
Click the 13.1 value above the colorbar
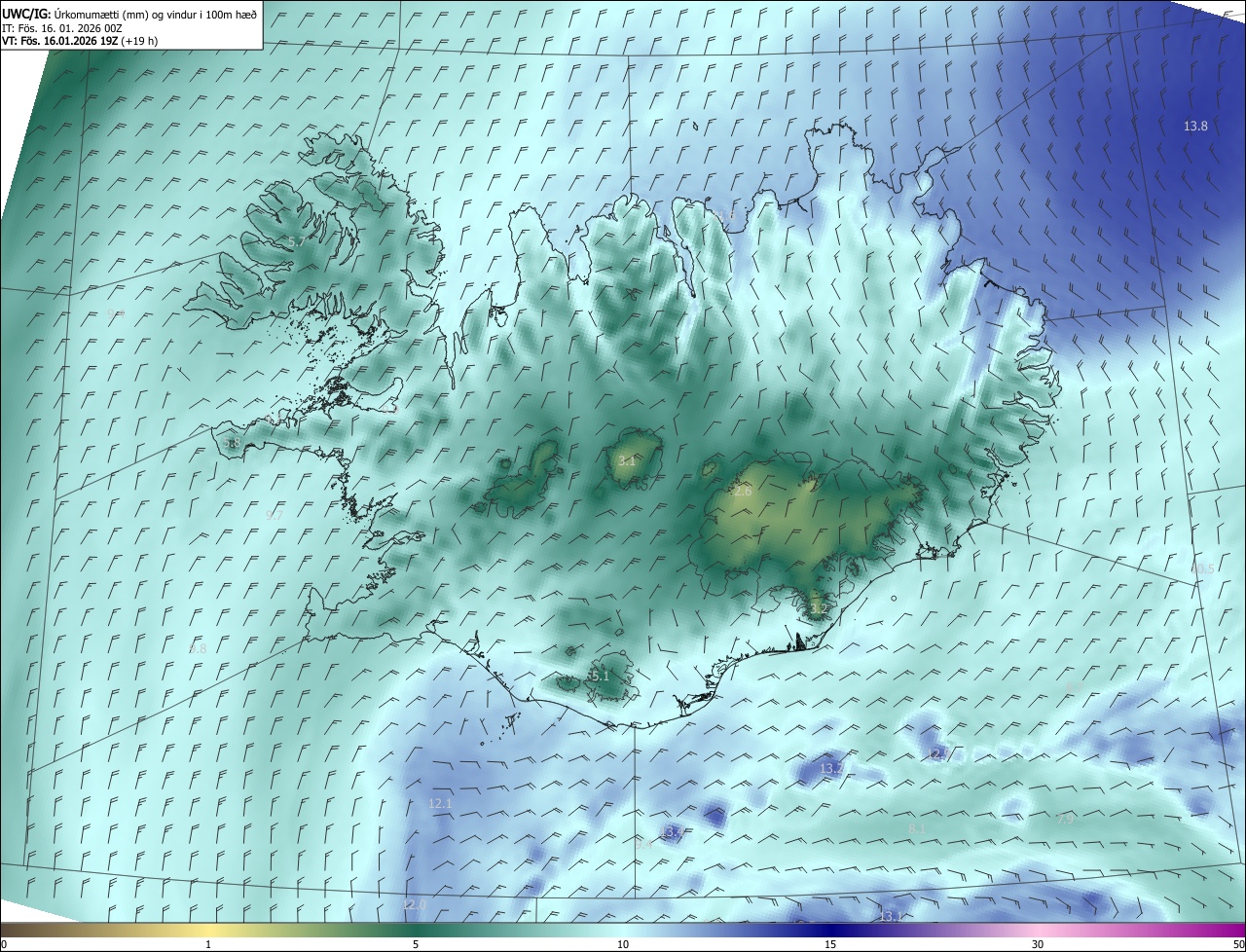890,917
